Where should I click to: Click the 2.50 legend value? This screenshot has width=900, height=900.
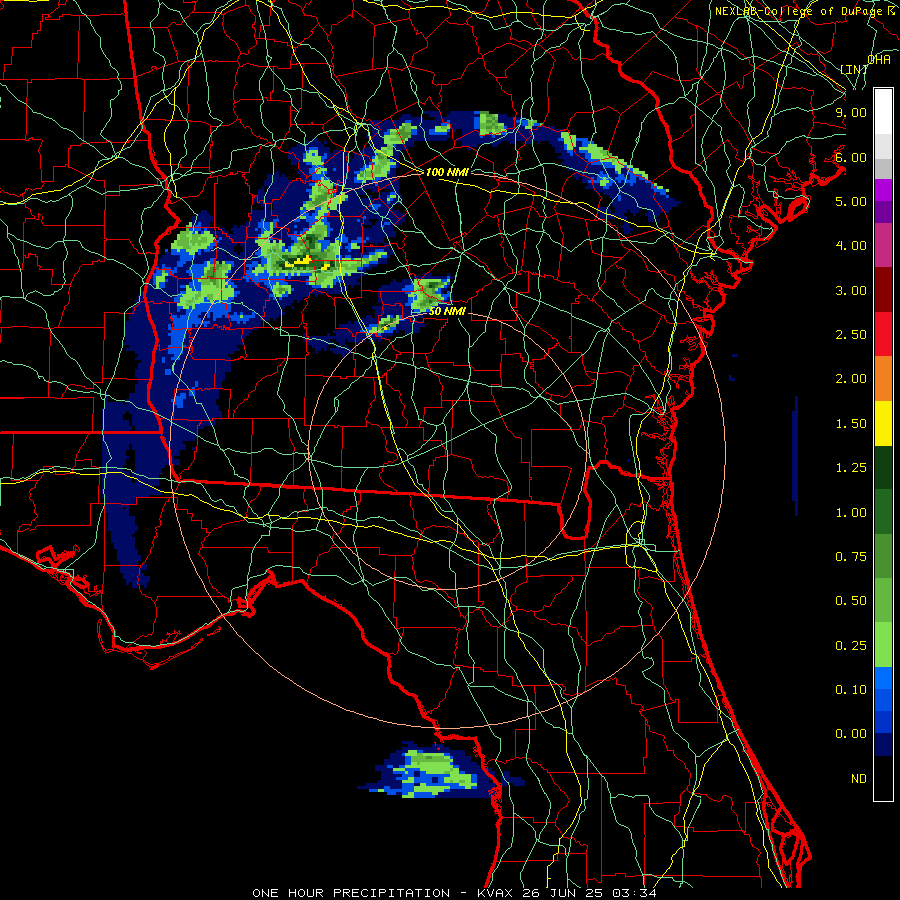click(x=851, y=335)
